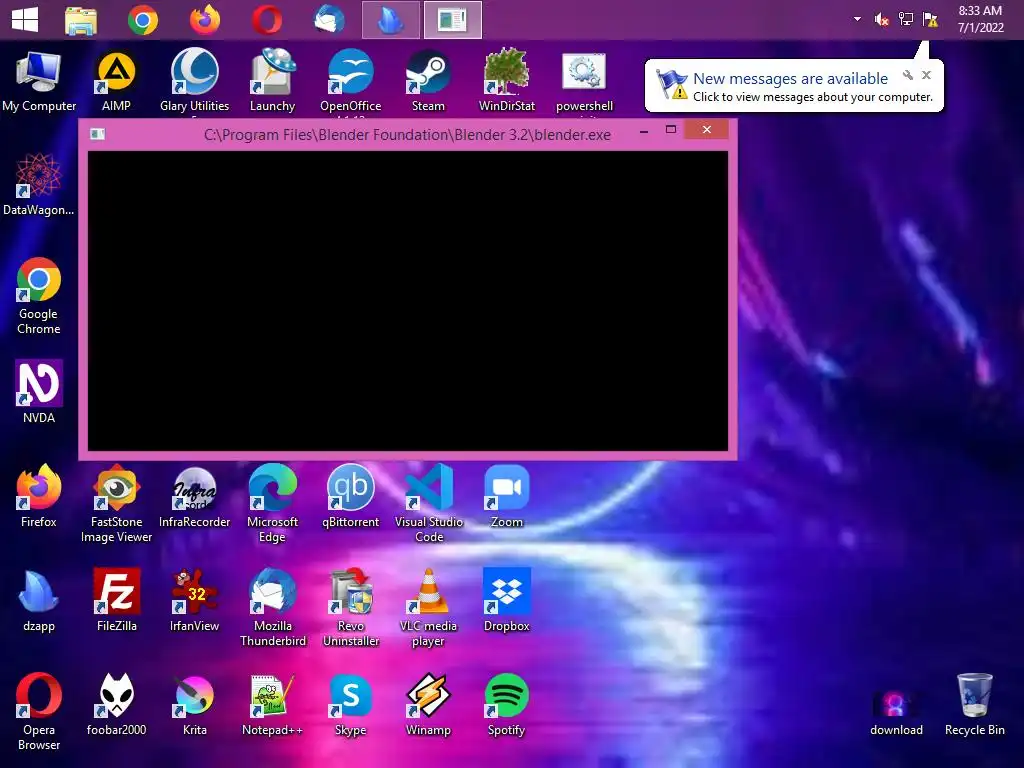Select the Mozilla Thunderbird desktop shortcut

click(272, 607)
